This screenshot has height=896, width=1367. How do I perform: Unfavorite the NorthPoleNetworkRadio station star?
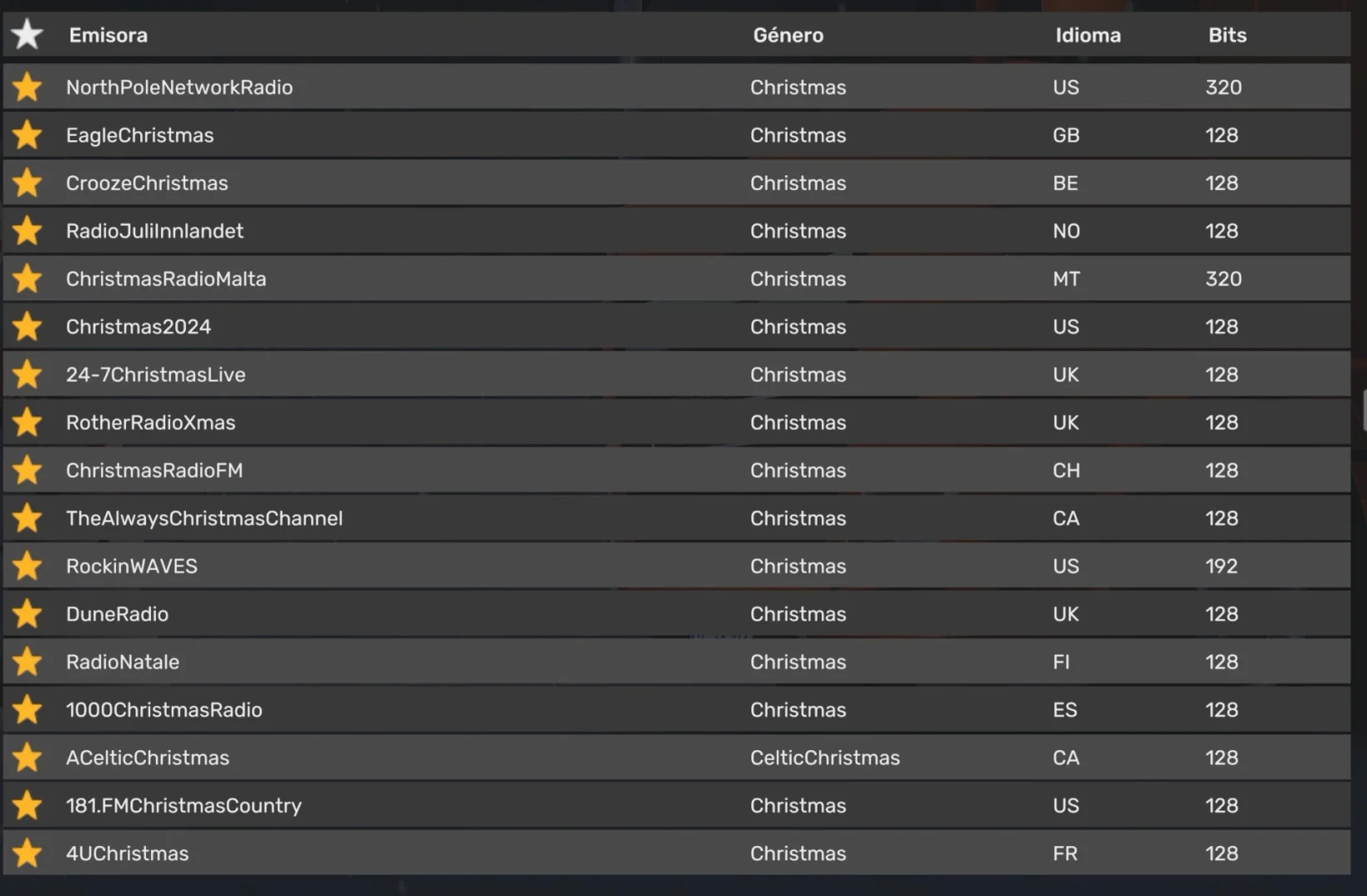[27, 87]
